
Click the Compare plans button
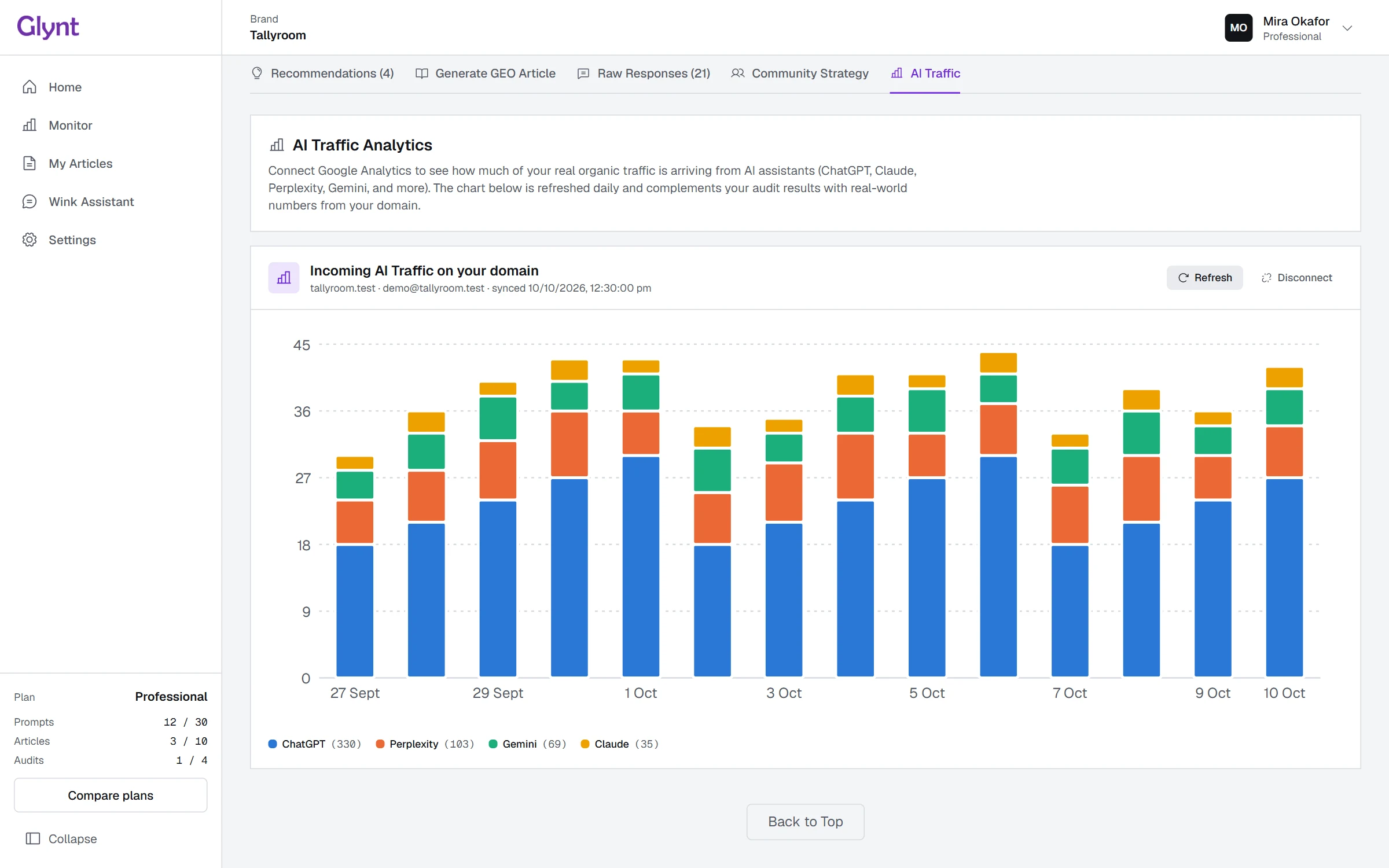click(111, 795)
